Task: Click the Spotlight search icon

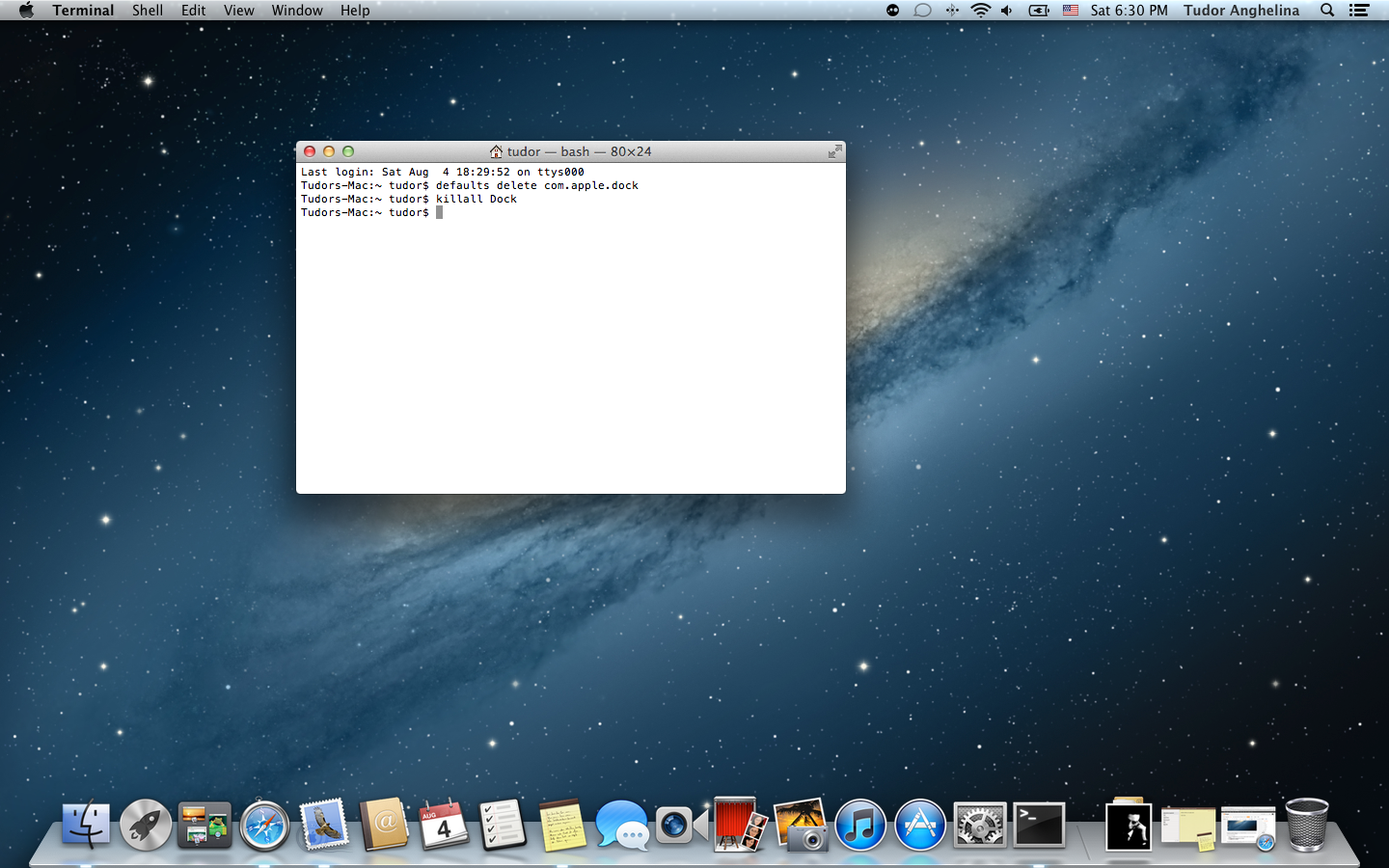Action: coord(1327,10)
